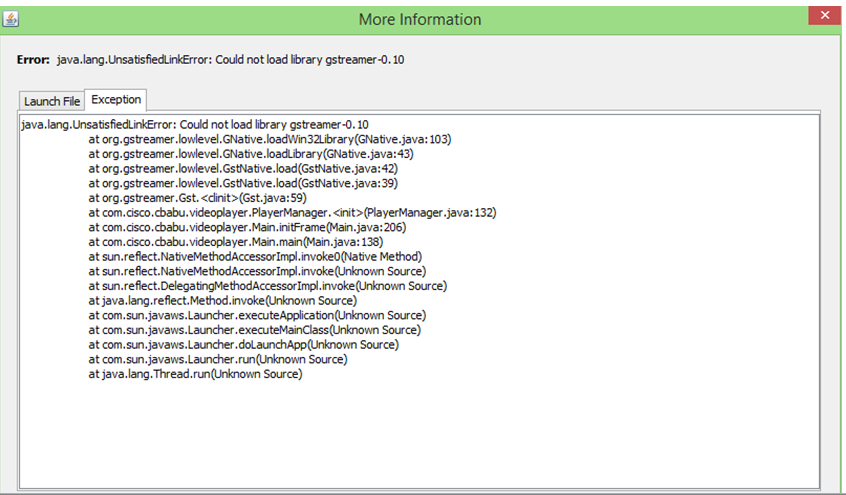Click the GNative.loadWin32Library stack line
Image resolution: width=846 pixels, height=495 pixels.
270,139
